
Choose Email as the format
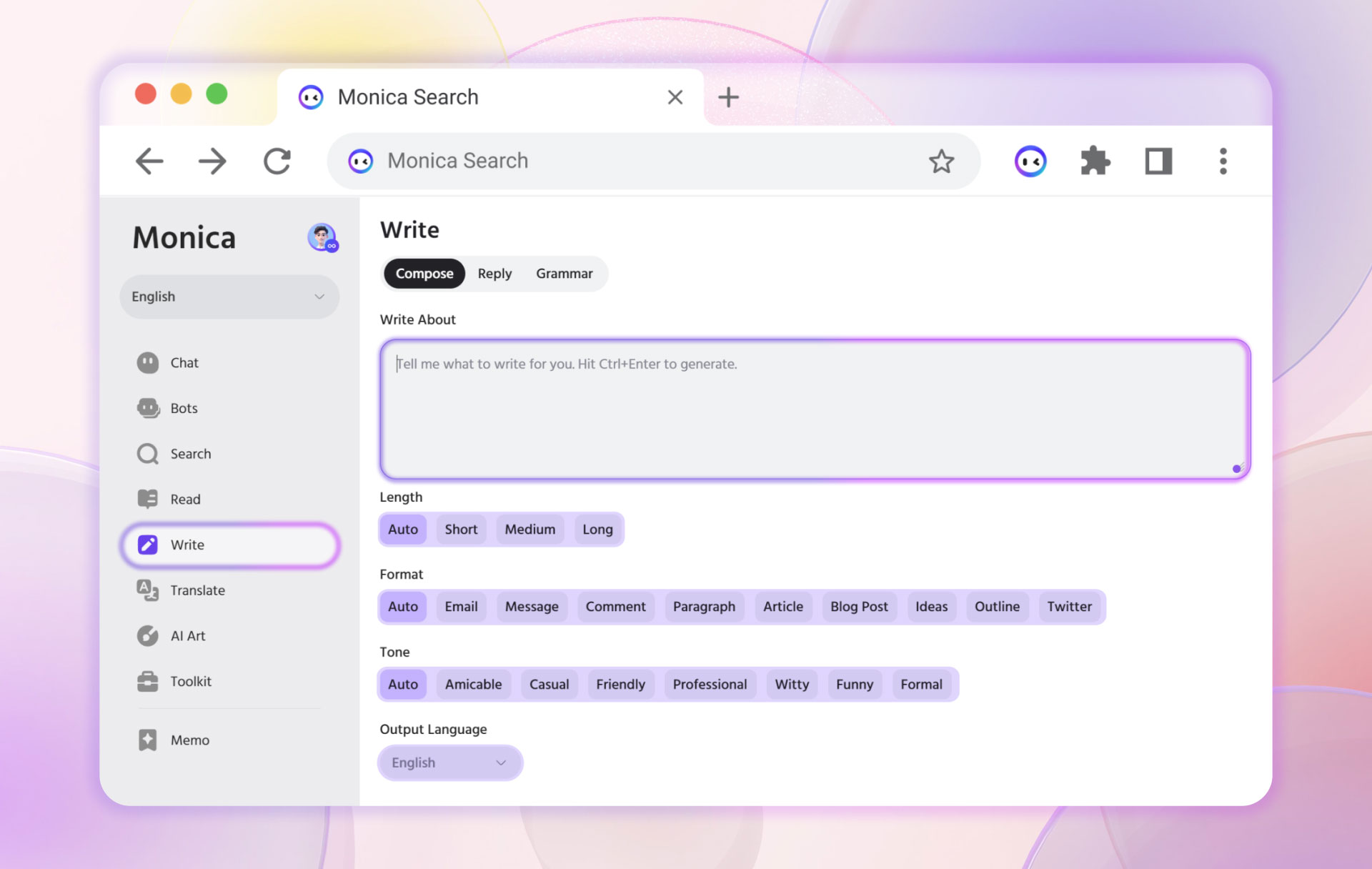[x=461, y=607]
